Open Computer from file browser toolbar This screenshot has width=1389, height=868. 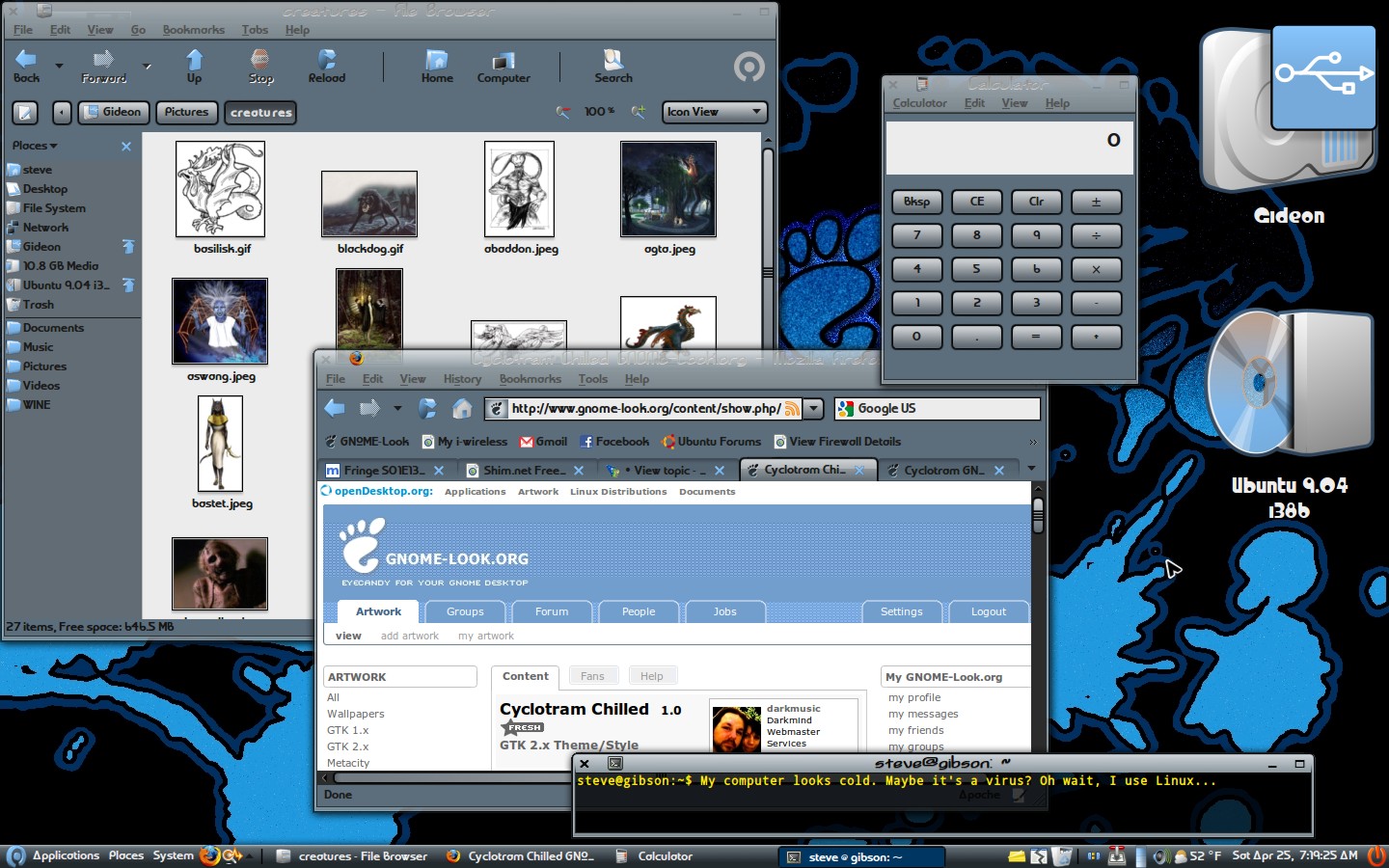pos(504,66)
